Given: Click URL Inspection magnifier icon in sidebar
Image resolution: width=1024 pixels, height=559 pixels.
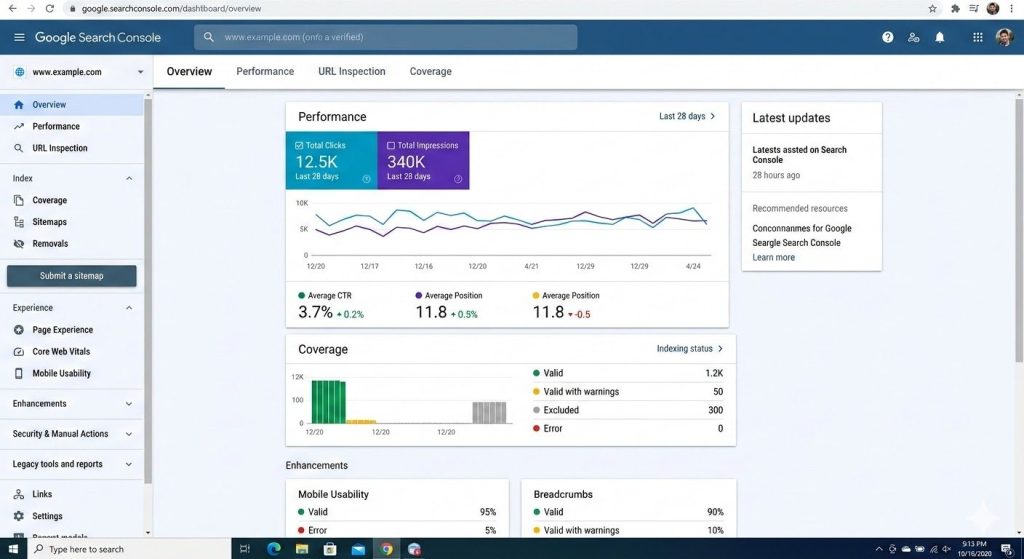Looking at the screenshot, I should (18, 148).
